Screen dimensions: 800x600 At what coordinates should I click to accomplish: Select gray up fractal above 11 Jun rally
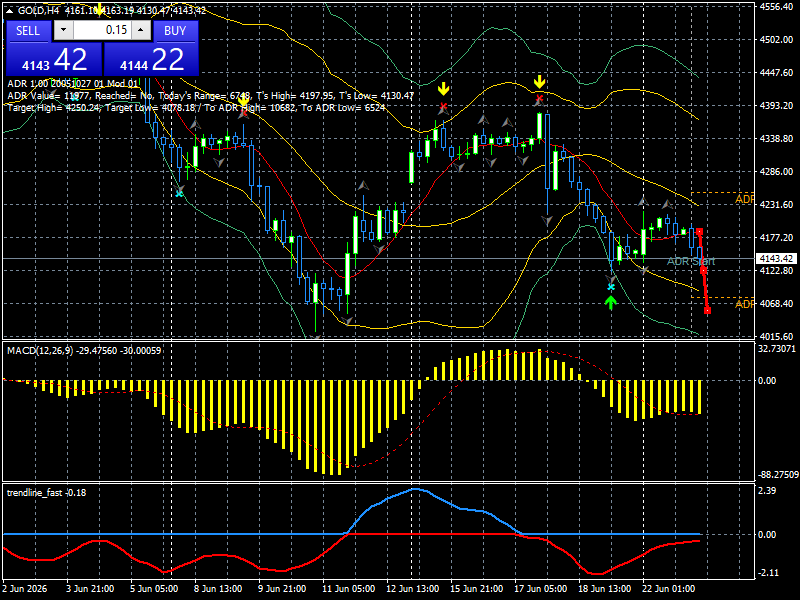pos(363,186)
